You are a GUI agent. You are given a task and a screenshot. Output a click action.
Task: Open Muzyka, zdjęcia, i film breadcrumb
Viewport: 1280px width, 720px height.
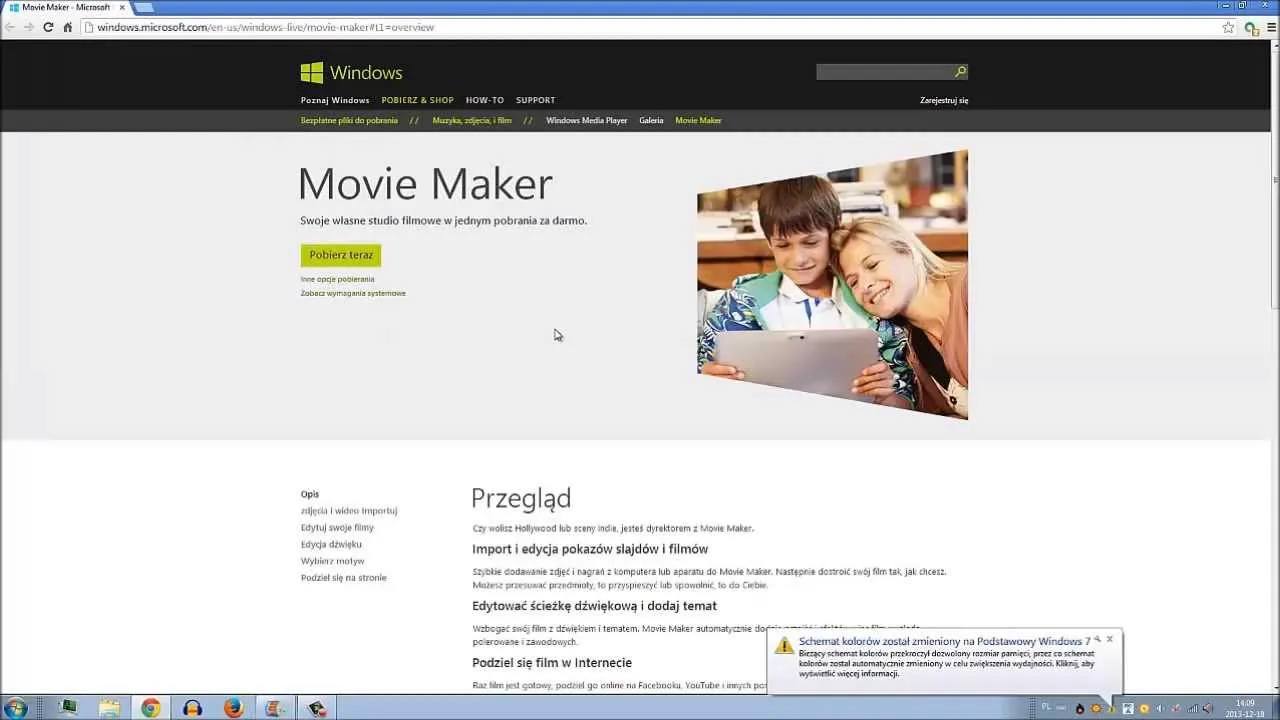click(472, 120)
